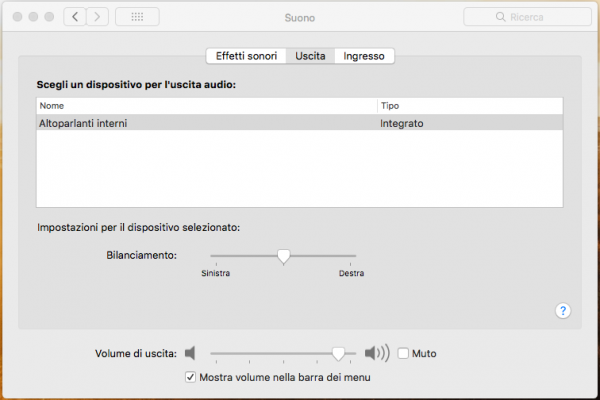Close the Suono window

tap(15, 17)
